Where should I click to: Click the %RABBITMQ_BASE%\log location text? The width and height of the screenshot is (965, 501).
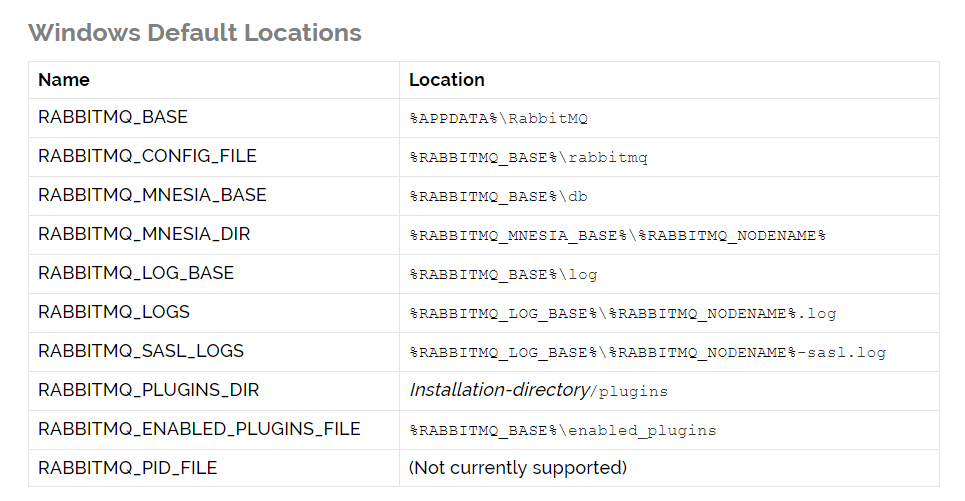tap(503, 275)
